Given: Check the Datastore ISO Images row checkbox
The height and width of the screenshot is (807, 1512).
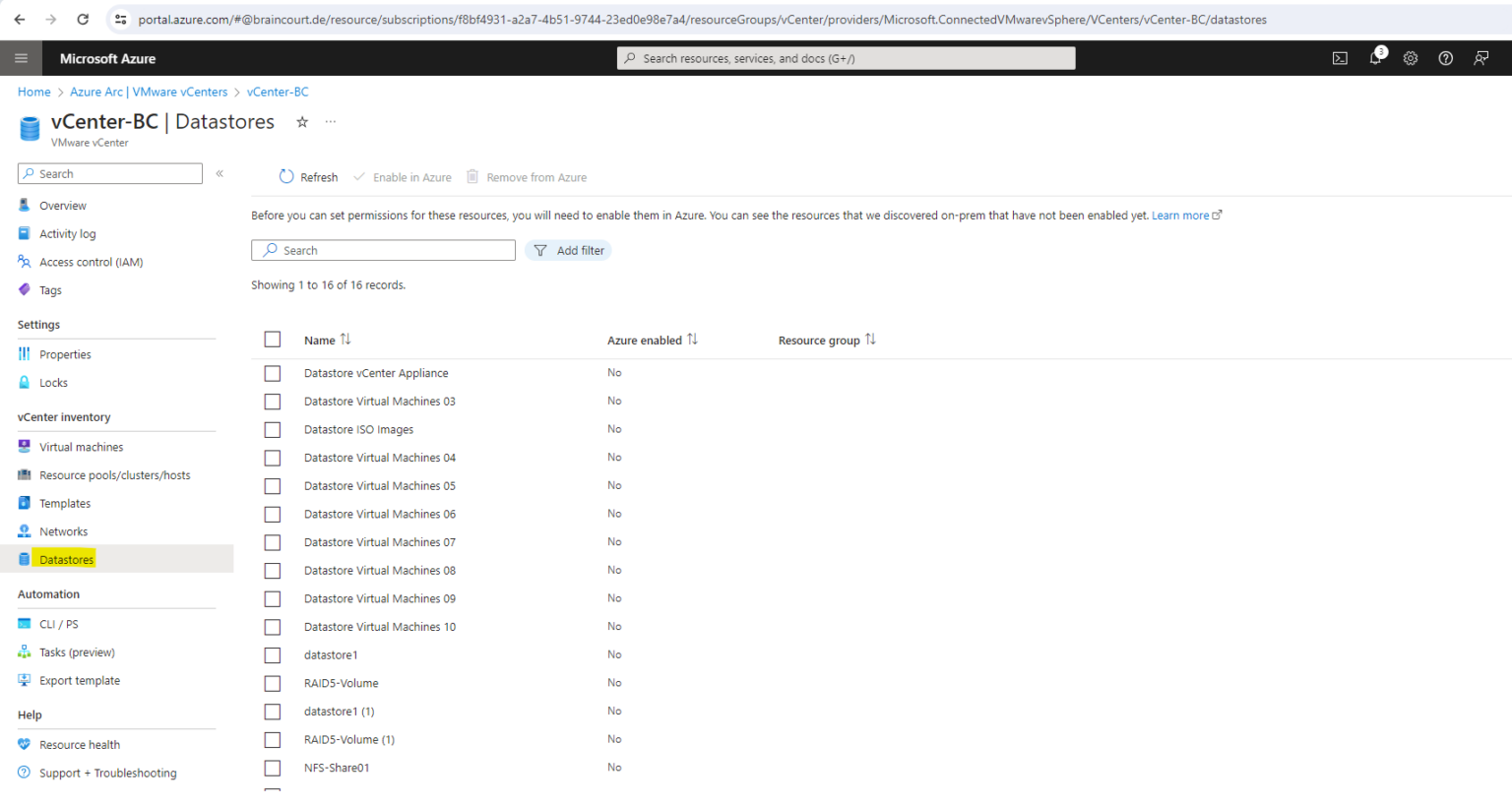Looking at the screenshot, I should pos(273,429).
